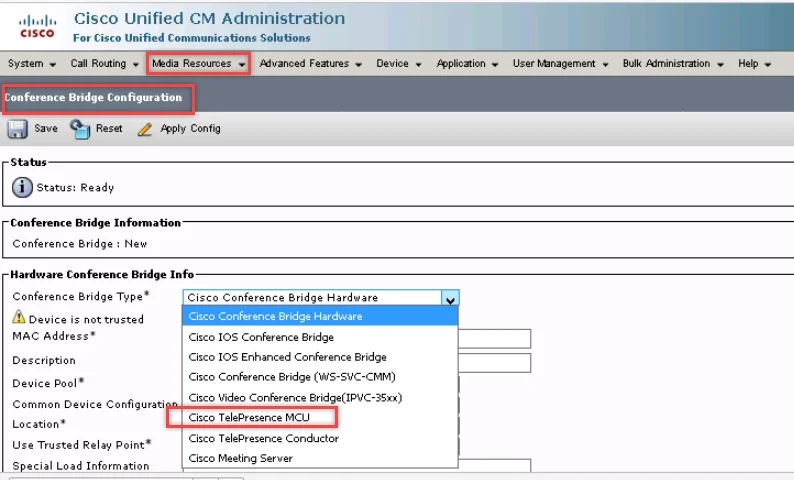Click the Apply Config pencil icon
The image size is (794, 480).
[145, 129]
